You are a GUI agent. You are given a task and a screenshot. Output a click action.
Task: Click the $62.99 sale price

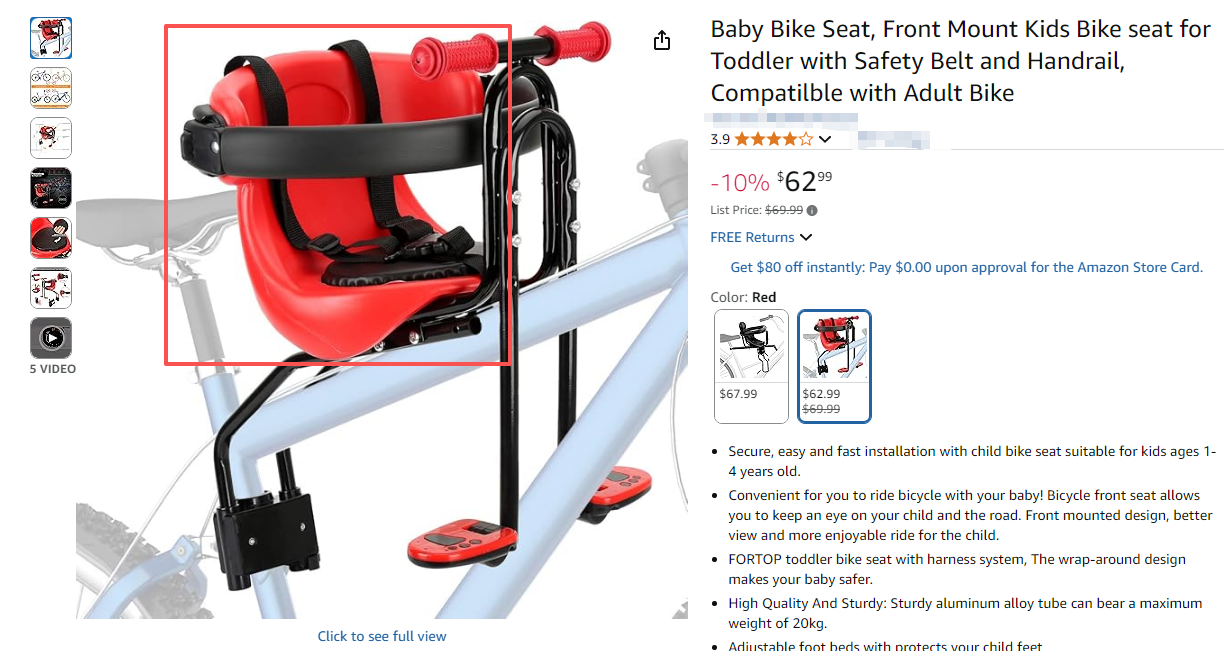[805, 181]
